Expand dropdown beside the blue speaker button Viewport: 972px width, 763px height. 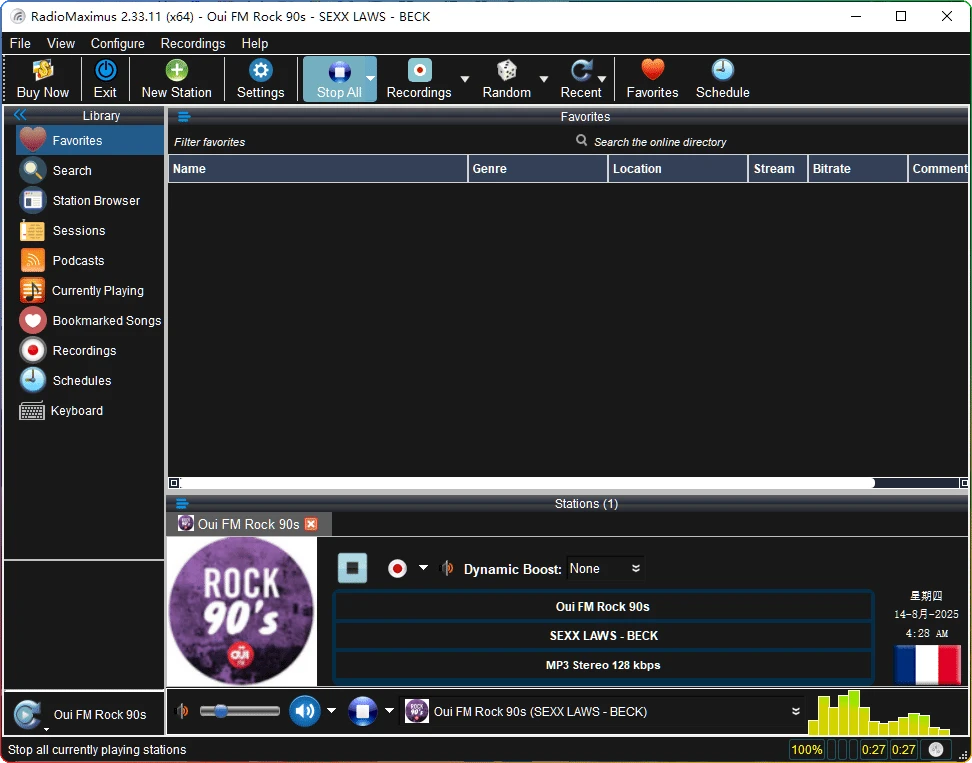(332, 710)
